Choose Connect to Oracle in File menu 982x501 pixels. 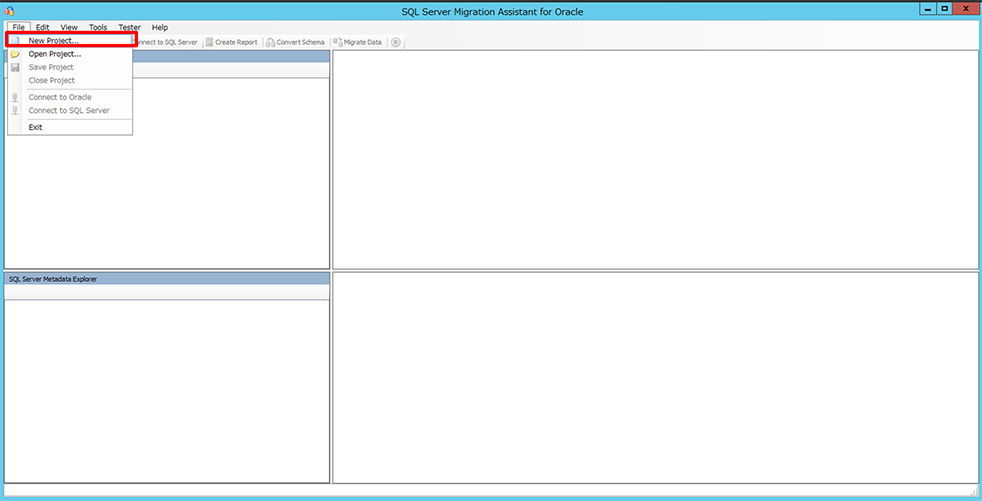[70, 97]
